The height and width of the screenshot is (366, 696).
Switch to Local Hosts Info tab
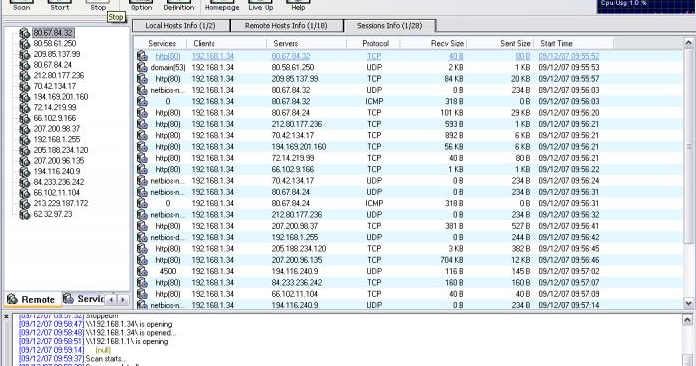click(181, 26)
